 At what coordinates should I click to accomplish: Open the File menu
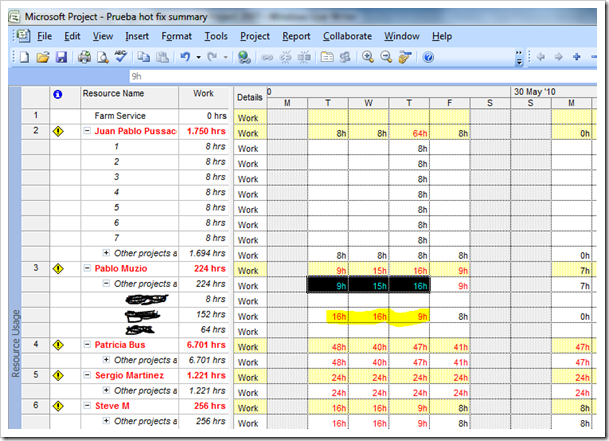point(44,36)
